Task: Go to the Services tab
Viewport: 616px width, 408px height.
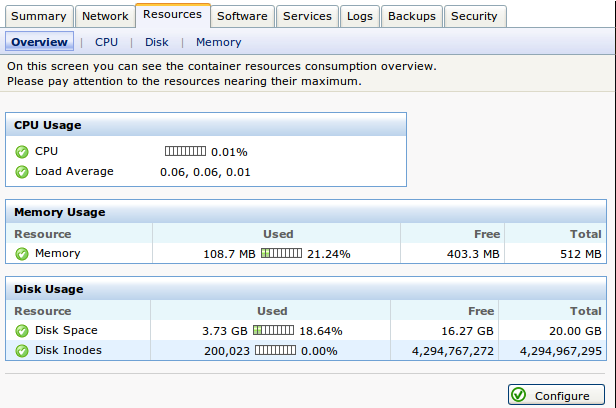Action: tap(307, 16)
